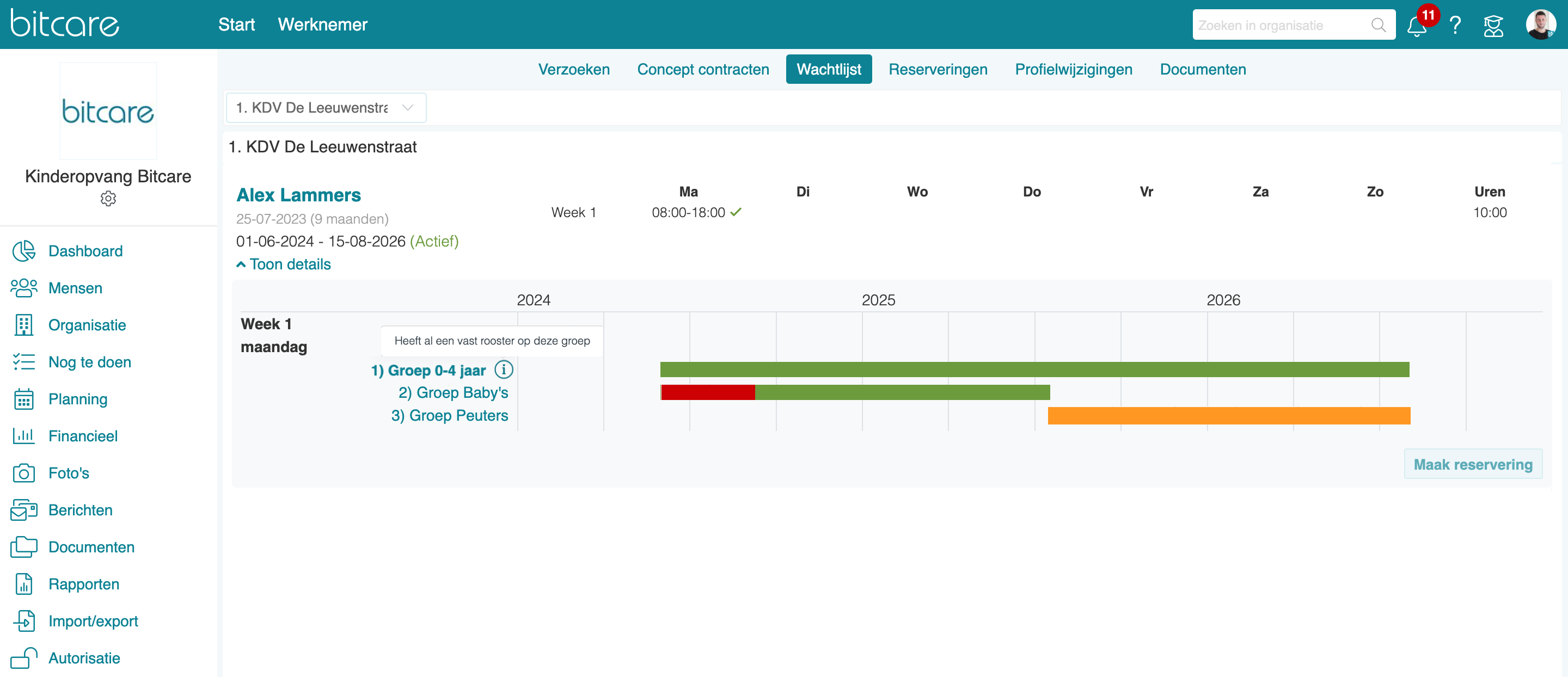
Task: Click the 2025 year label on timeline
Action: pyautogui.click(x=878, y=300)
